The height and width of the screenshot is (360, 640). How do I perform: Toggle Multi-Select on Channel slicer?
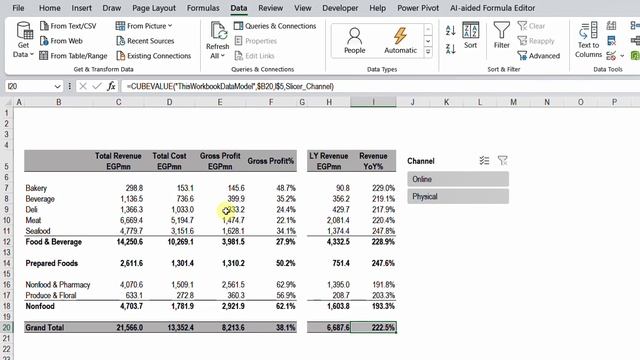[x=484, y=161]
